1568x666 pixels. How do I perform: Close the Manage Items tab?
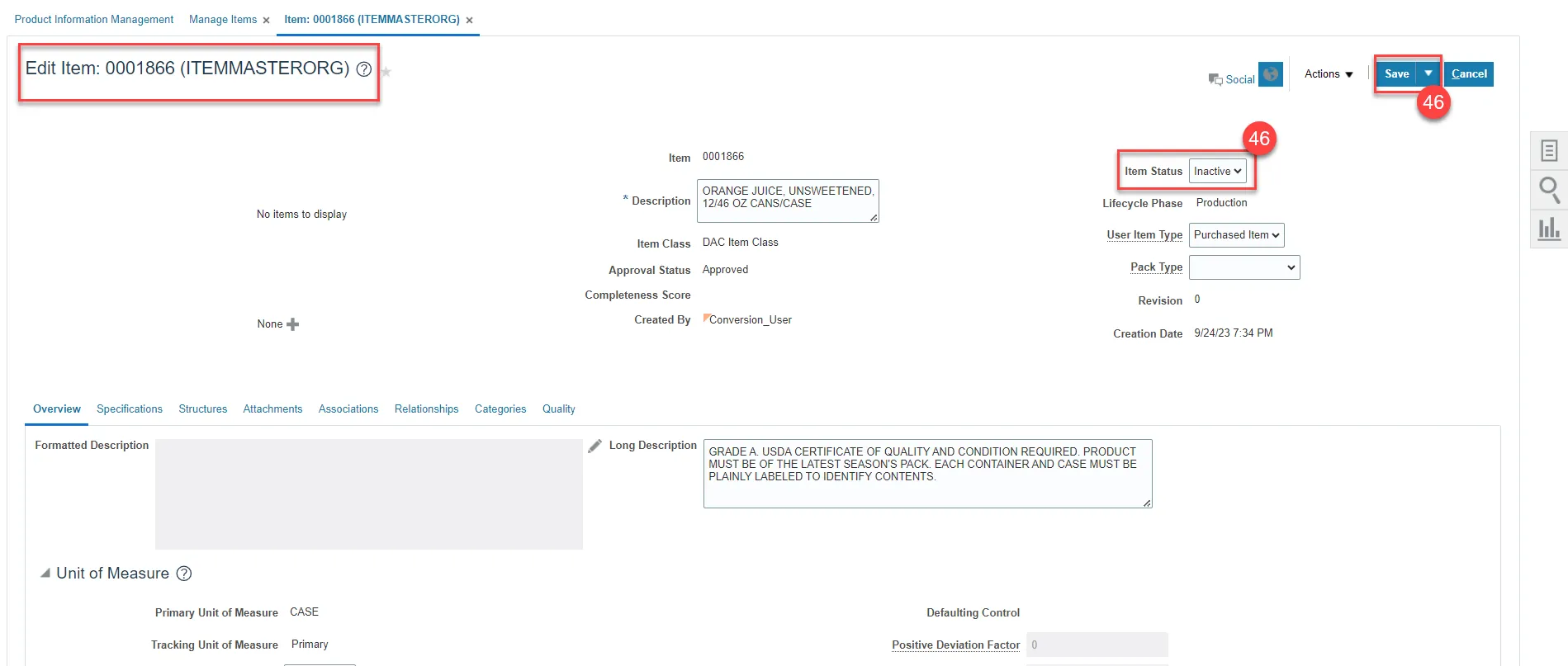tap(266, 21)
